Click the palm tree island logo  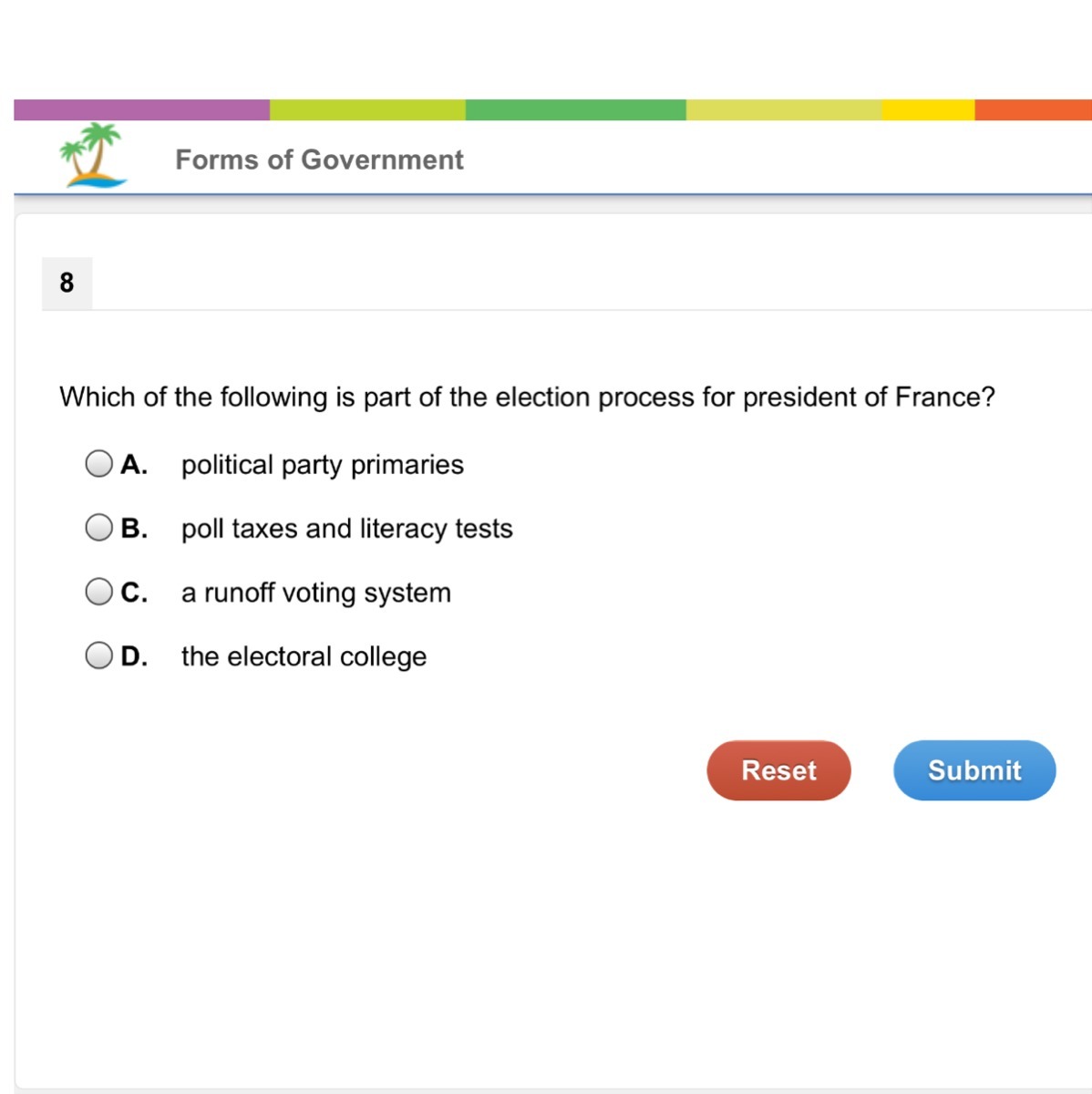[93, 155]
